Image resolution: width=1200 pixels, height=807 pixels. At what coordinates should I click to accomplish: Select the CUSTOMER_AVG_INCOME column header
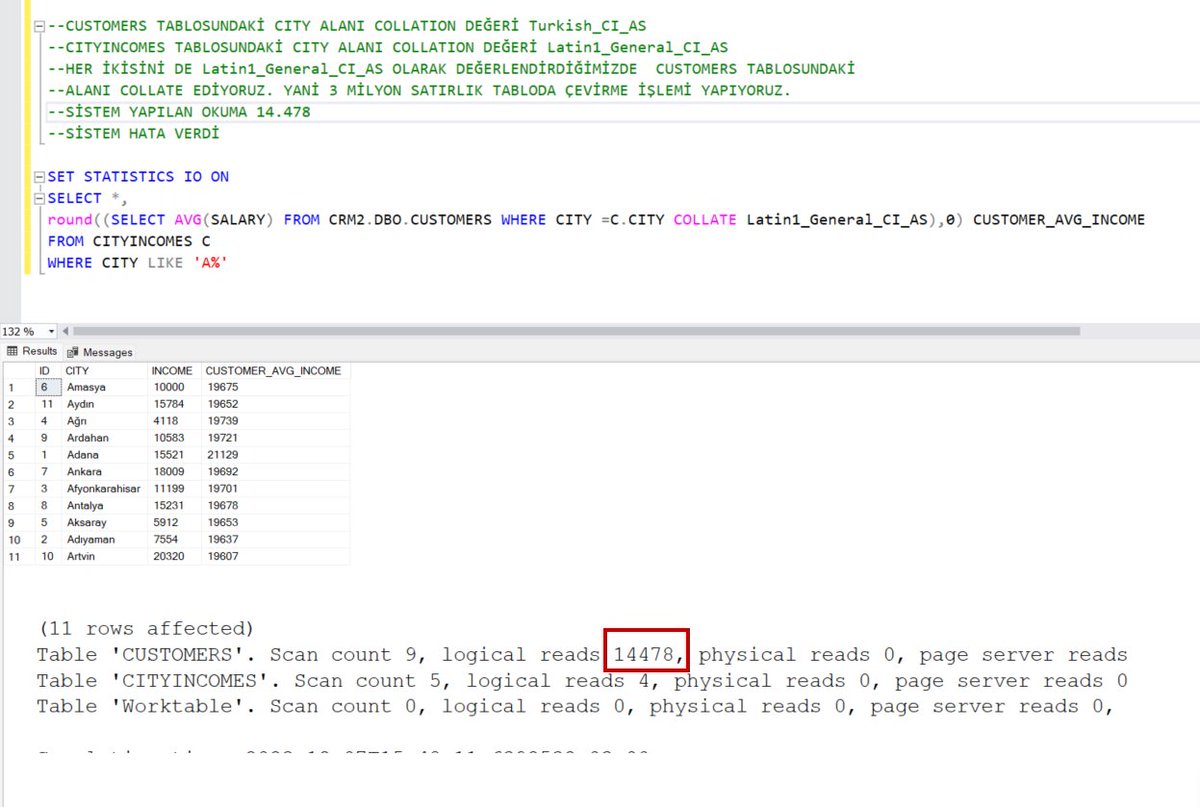pyautogui.click(x=275, y=371)
